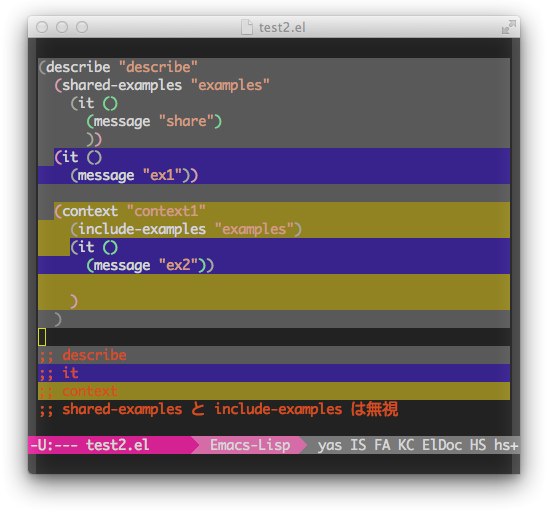This screenshot has width=547, height=515.
Task: Click the test2.el buffer name in mode line
Action: pyautogui.click(x=118, y=445)
